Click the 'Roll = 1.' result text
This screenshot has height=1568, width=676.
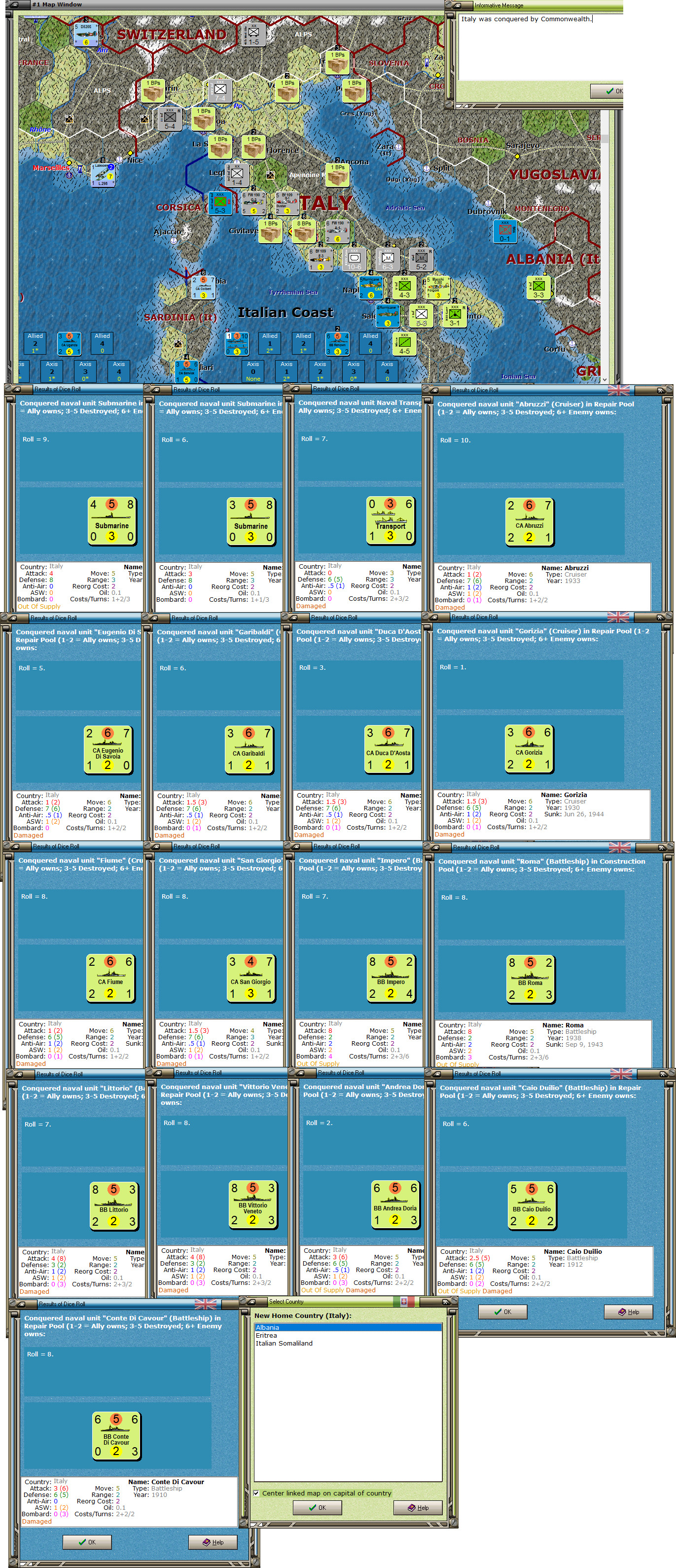pos(453,667)
